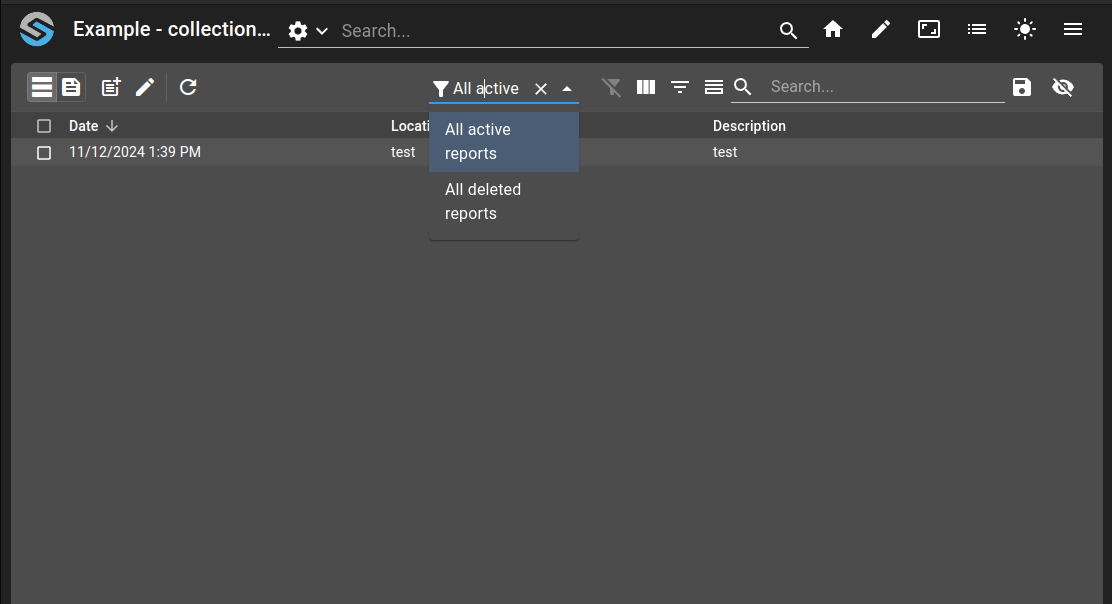Click the table search magnifier icon
The image size is (1112, 604).
pyautogui.click(x=743, y=86)
